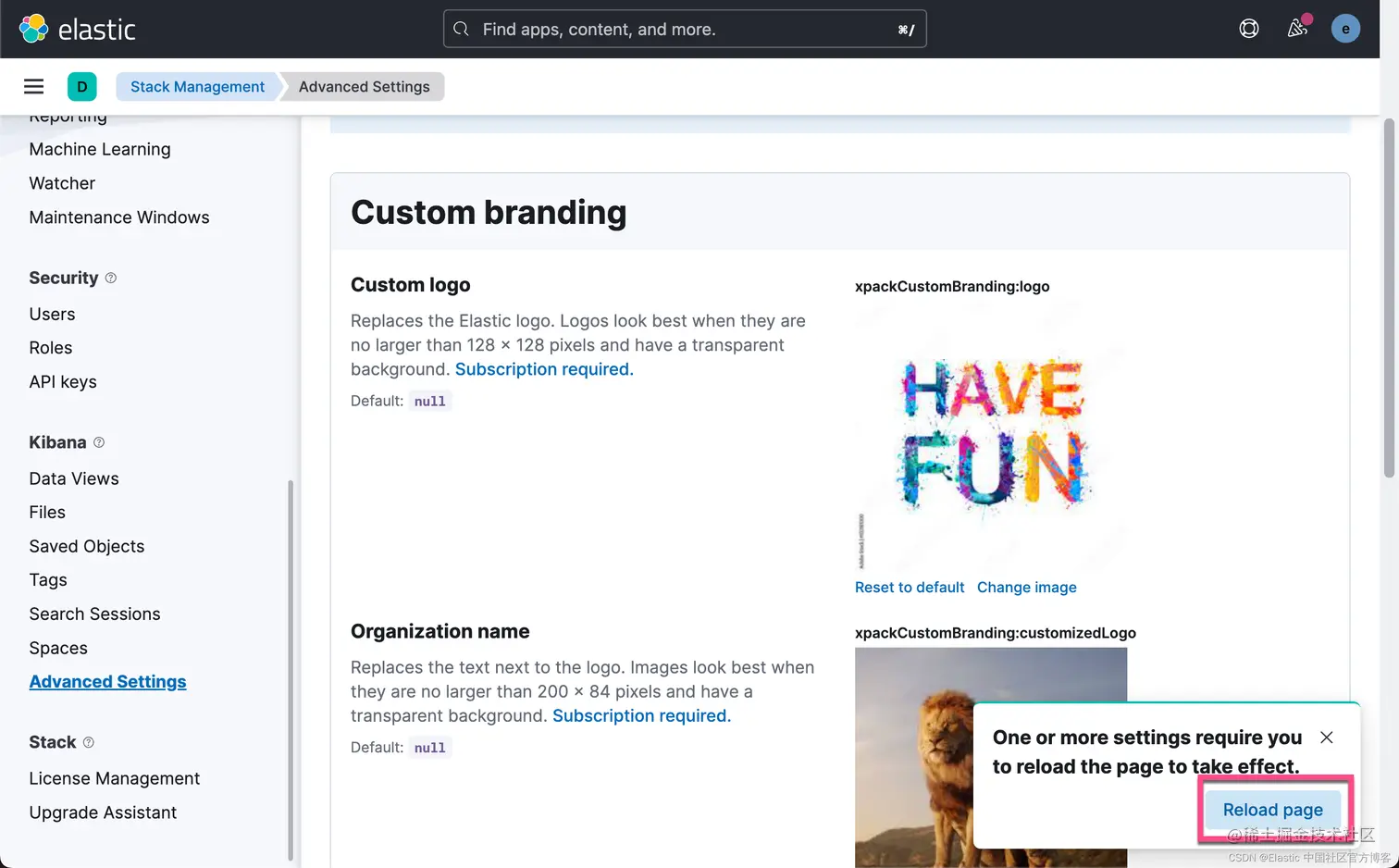The image size is (1399, 868).
Task: Open the help menu lifebuoy icon
Action: tap(1249, 29)
